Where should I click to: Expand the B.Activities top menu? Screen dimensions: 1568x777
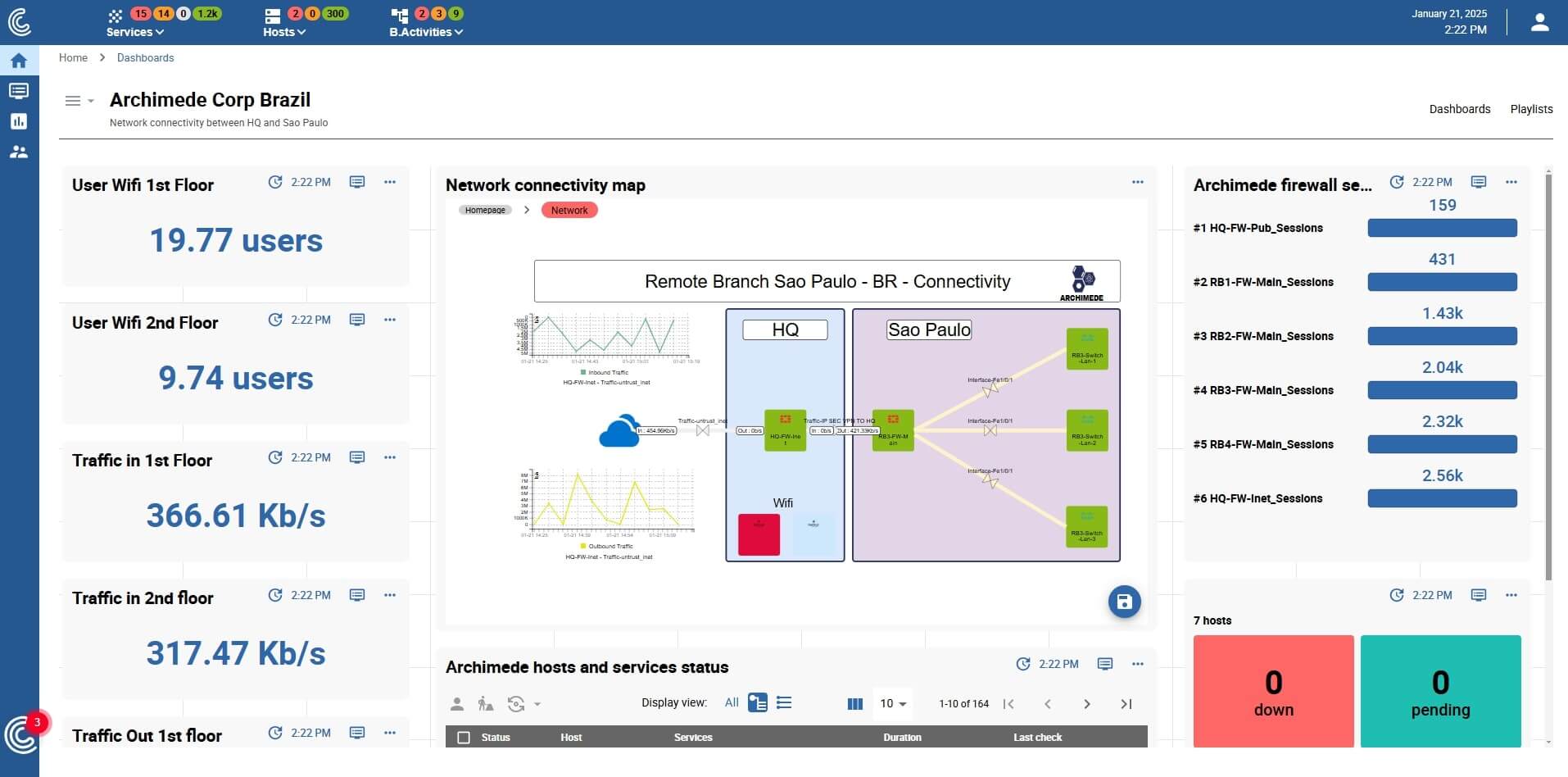426,32
